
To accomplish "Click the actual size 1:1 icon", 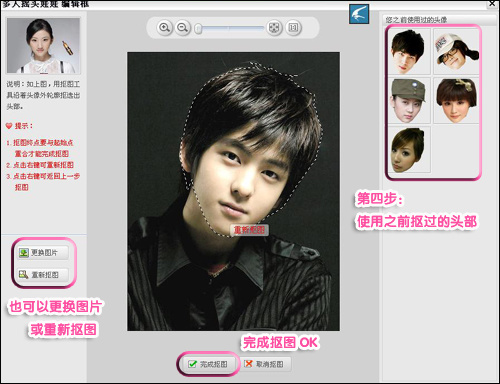I will tap(293, 28).
